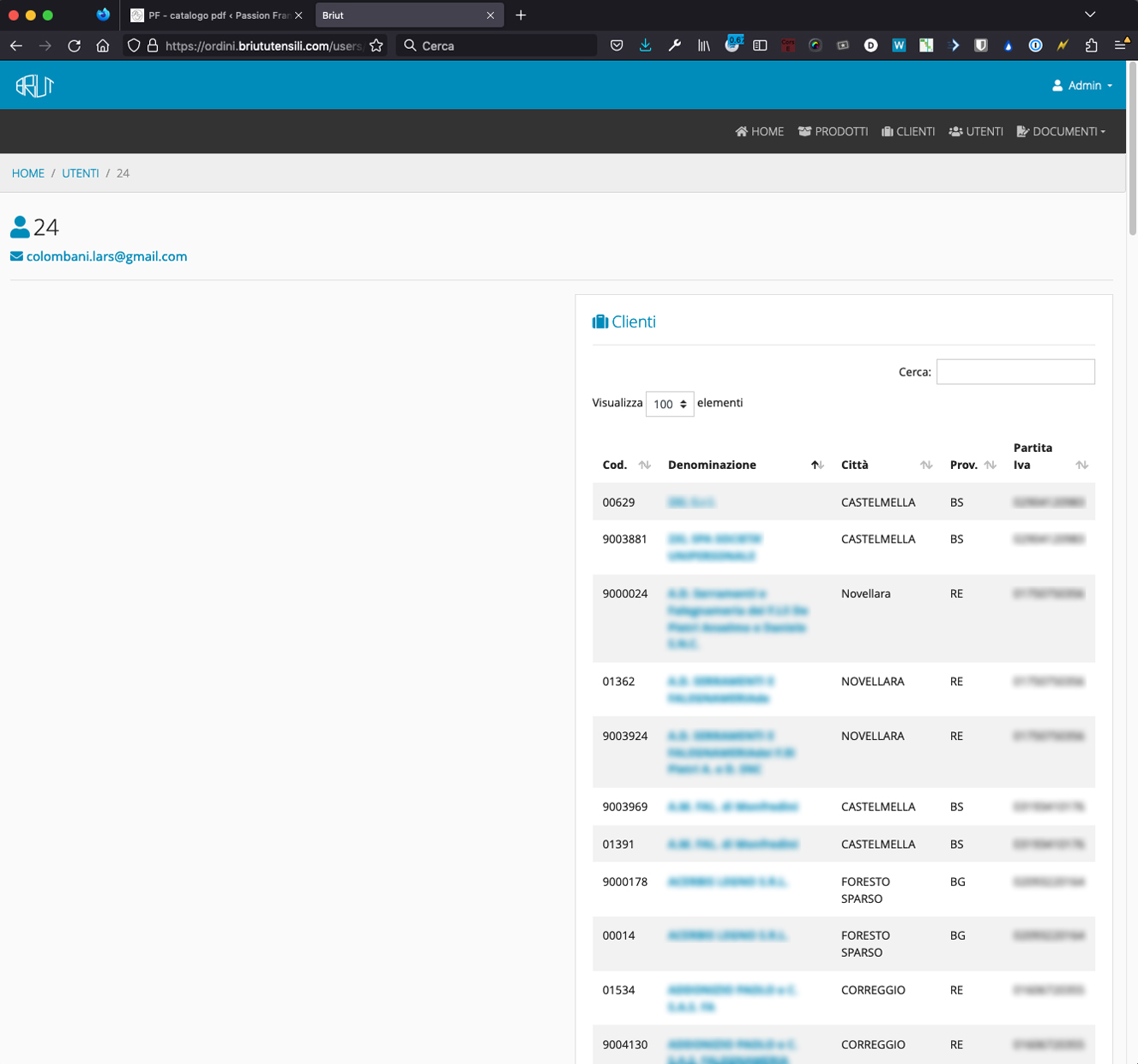Close the PF catalogo pdf tab
Image resolution: width=1138 pixels, height=1064 pixels.
[x=298, y=15]
